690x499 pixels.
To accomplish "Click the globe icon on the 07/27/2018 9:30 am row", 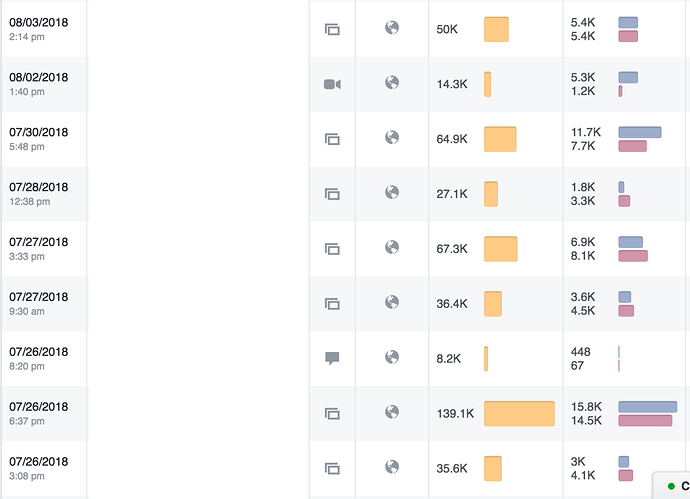I will point(392,302).
